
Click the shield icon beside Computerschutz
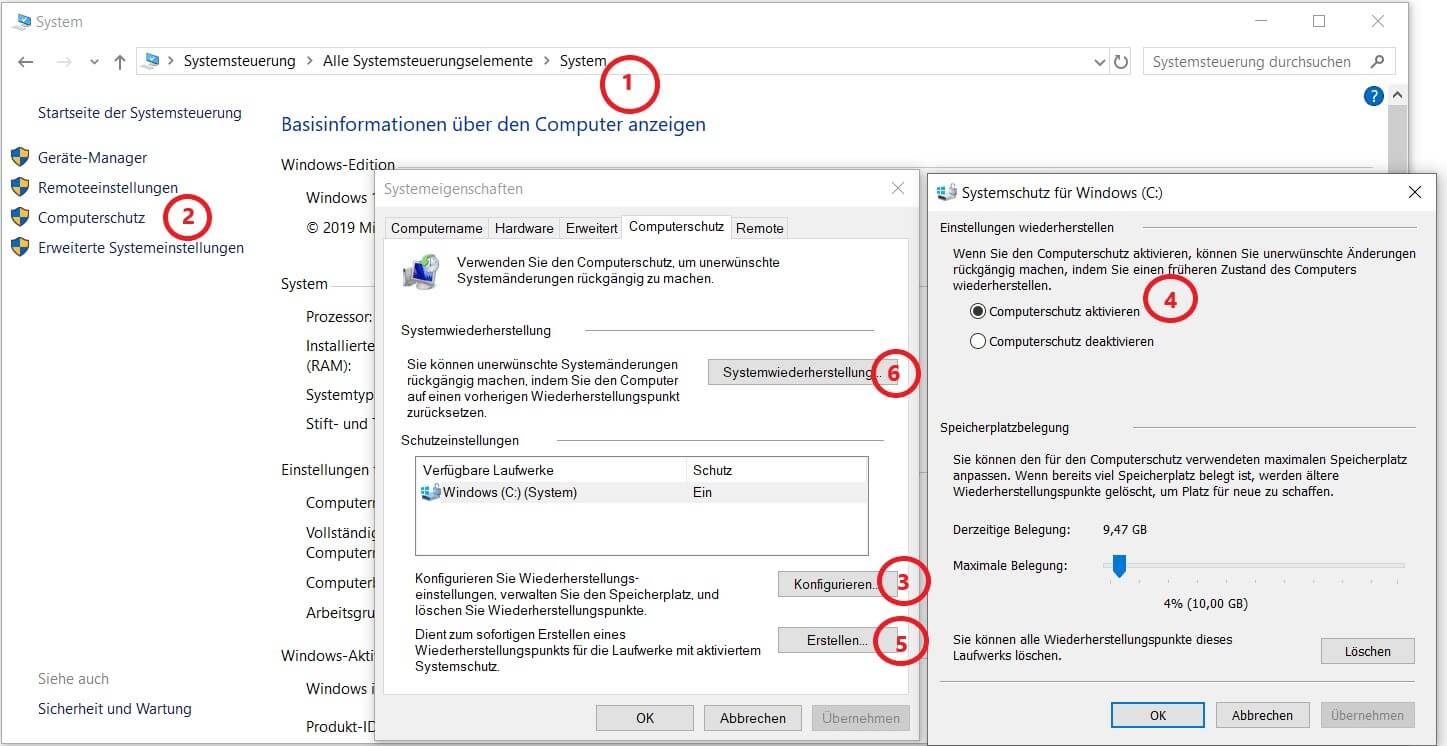20,217
